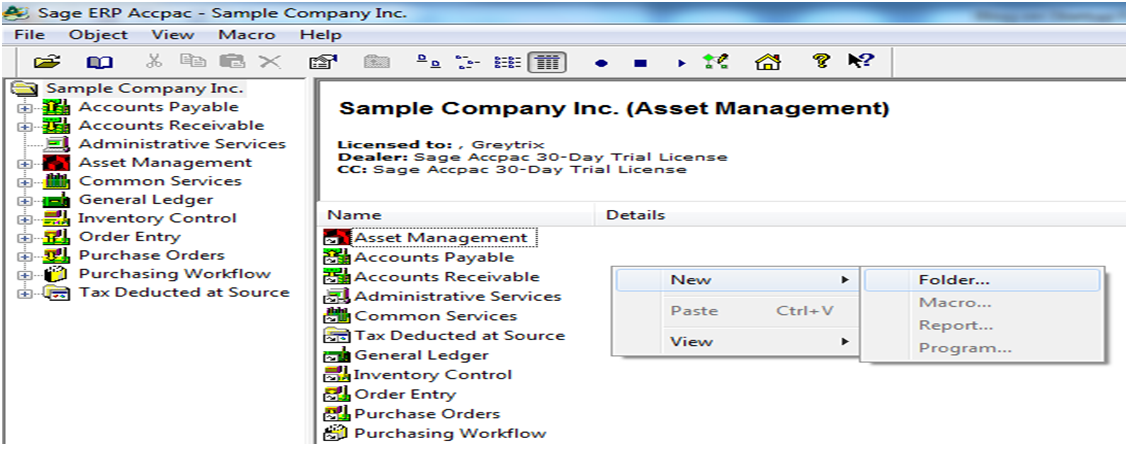The width and height of the screenshot is (1128, 452).
Task: Click the macro stop square icon
Action: (x=640, y=63)
